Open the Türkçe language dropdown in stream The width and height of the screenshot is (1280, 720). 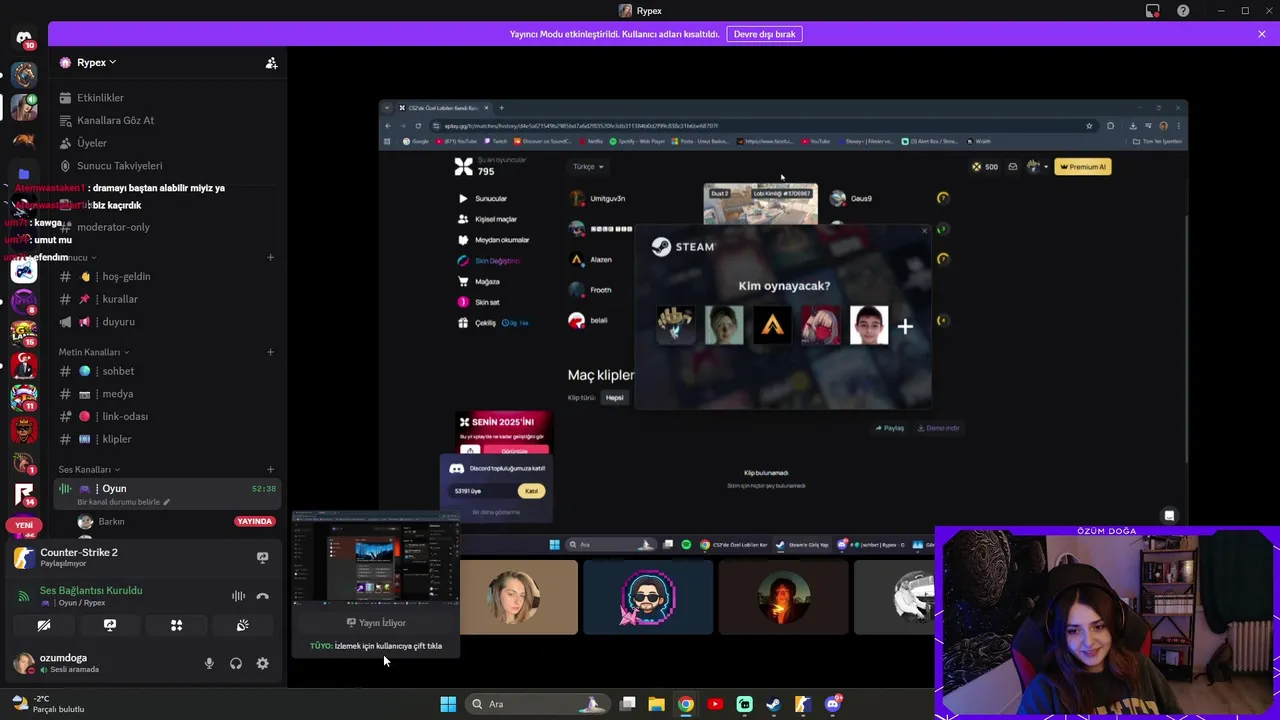[x=588, y=167]
